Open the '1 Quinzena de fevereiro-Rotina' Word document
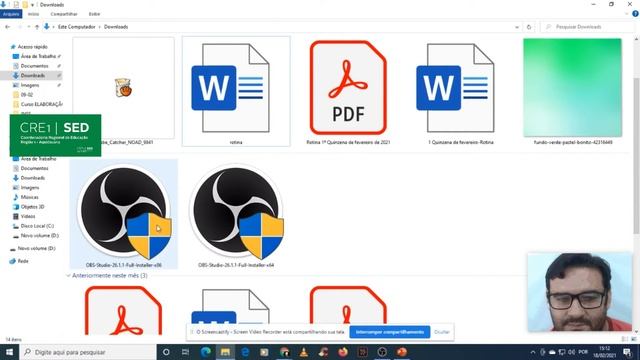 [x=460, y=91]
